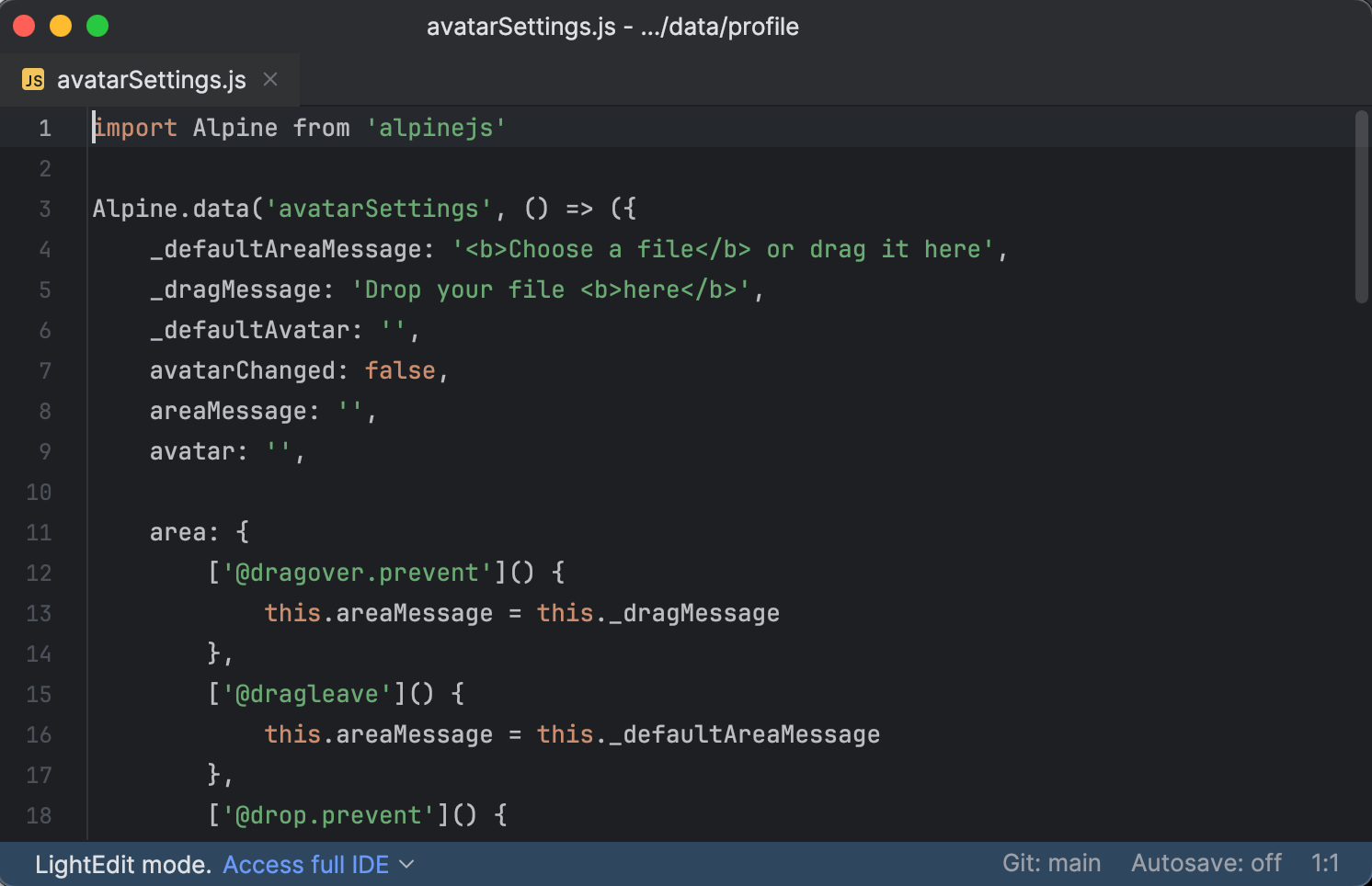The width and height of the screenshot is (1372, 886).
Task: Click the 'alpinejs' string on line 1
Action: point(435,128)
